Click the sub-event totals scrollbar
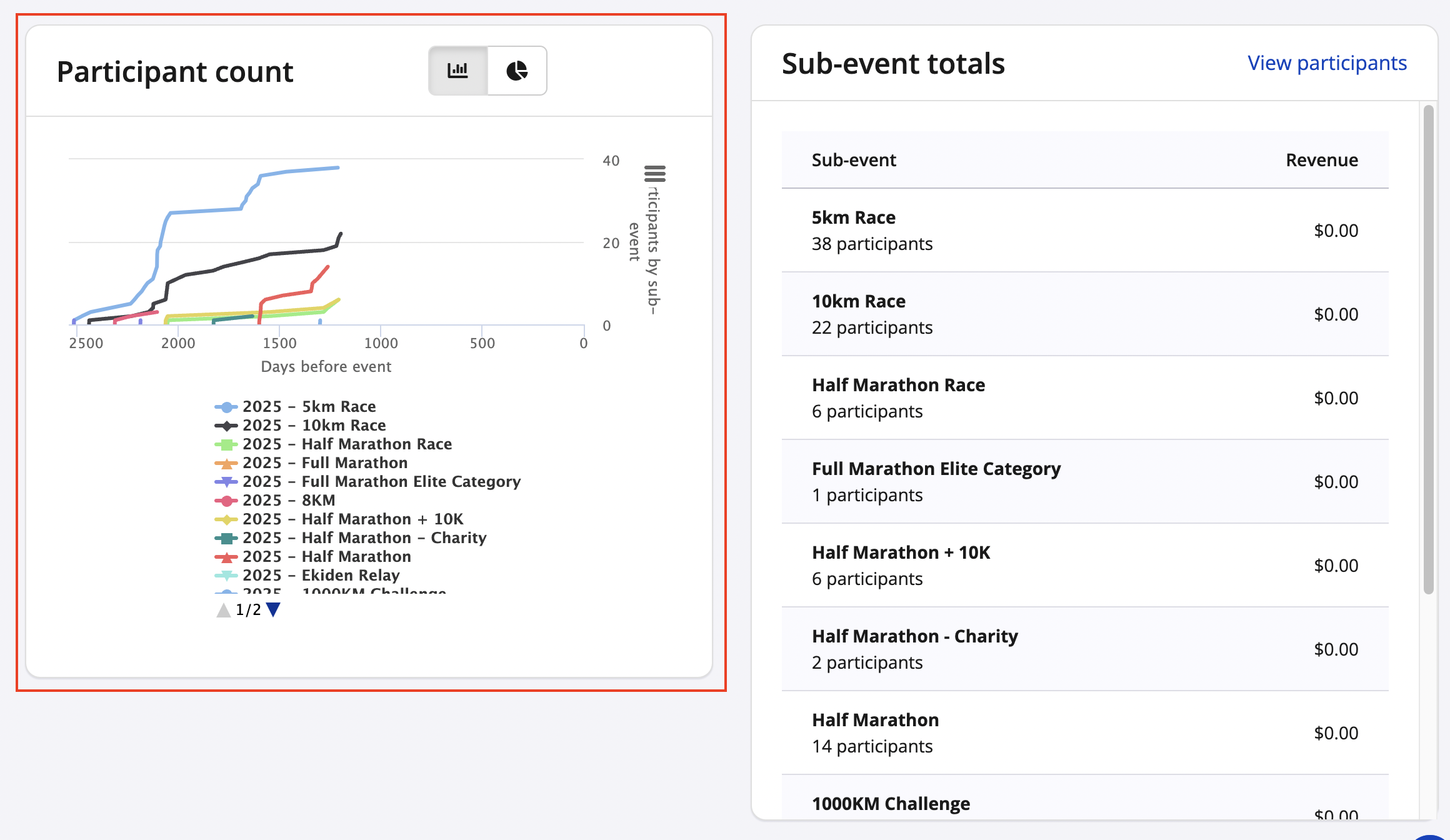Image resolution: width=1450 pixels, height=840 pixels. coord(1428,350)
